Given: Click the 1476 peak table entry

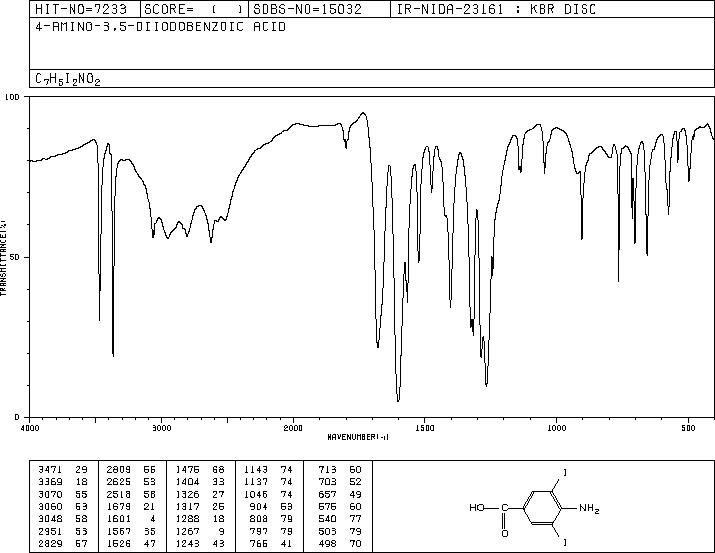Looking at the screenshot, I should pos(200,469).
